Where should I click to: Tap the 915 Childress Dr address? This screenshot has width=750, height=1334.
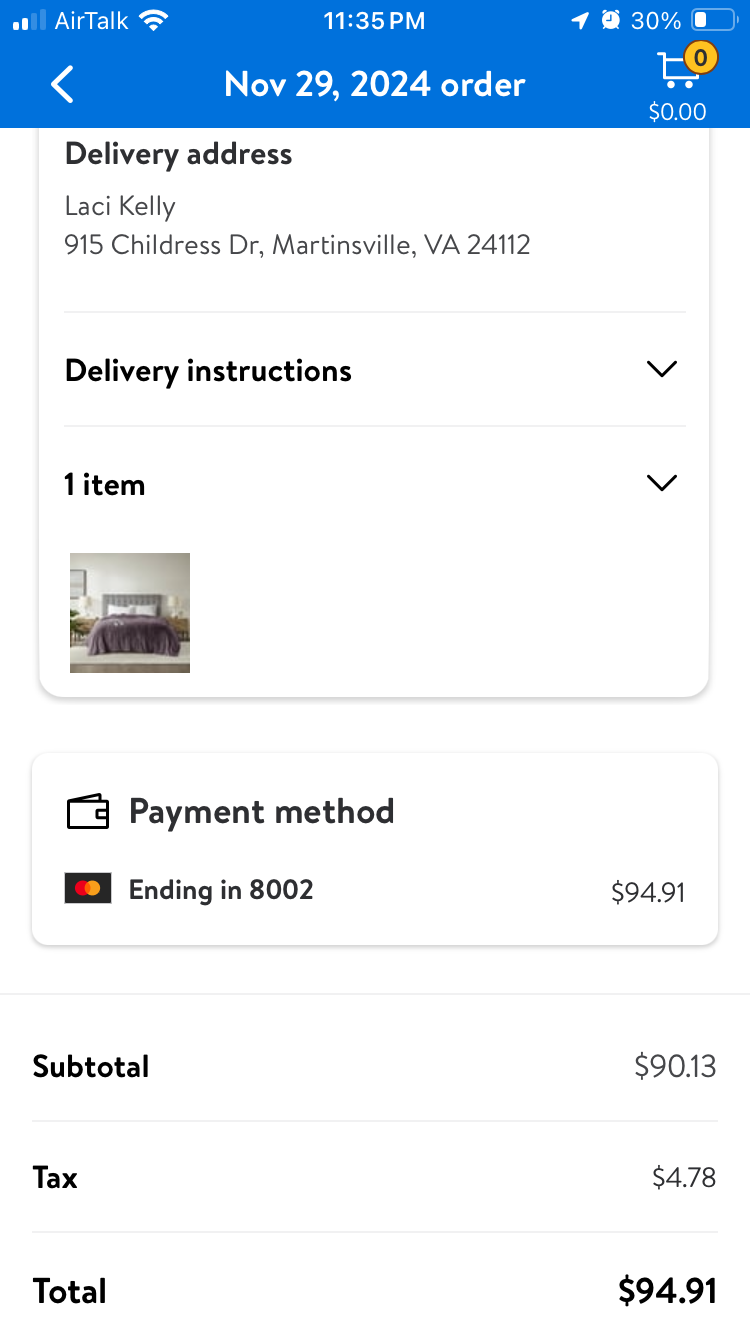[x=297, y=245]
